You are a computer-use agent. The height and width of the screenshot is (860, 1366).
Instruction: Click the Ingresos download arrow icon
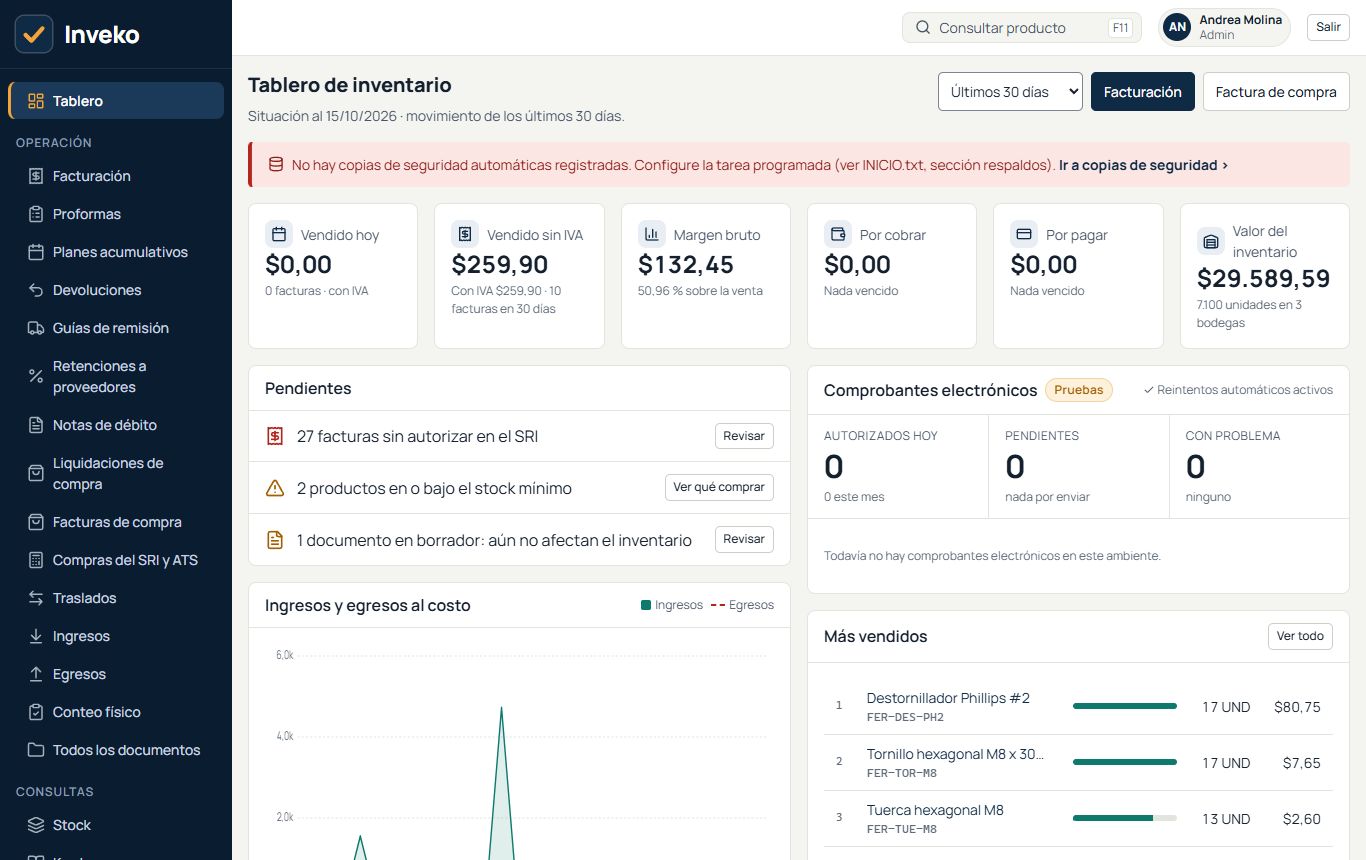[x=36, y=636]
